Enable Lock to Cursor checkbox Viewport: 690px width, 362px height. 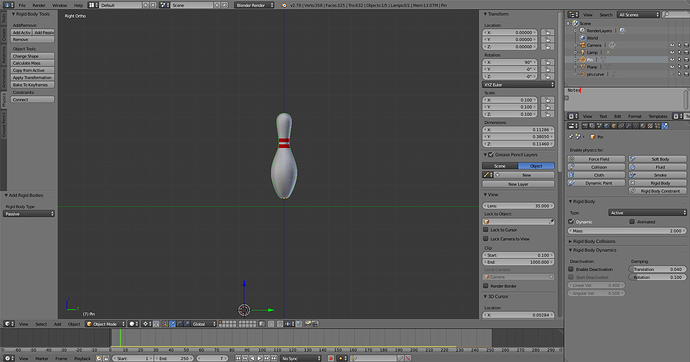click(x=486, y=230)
